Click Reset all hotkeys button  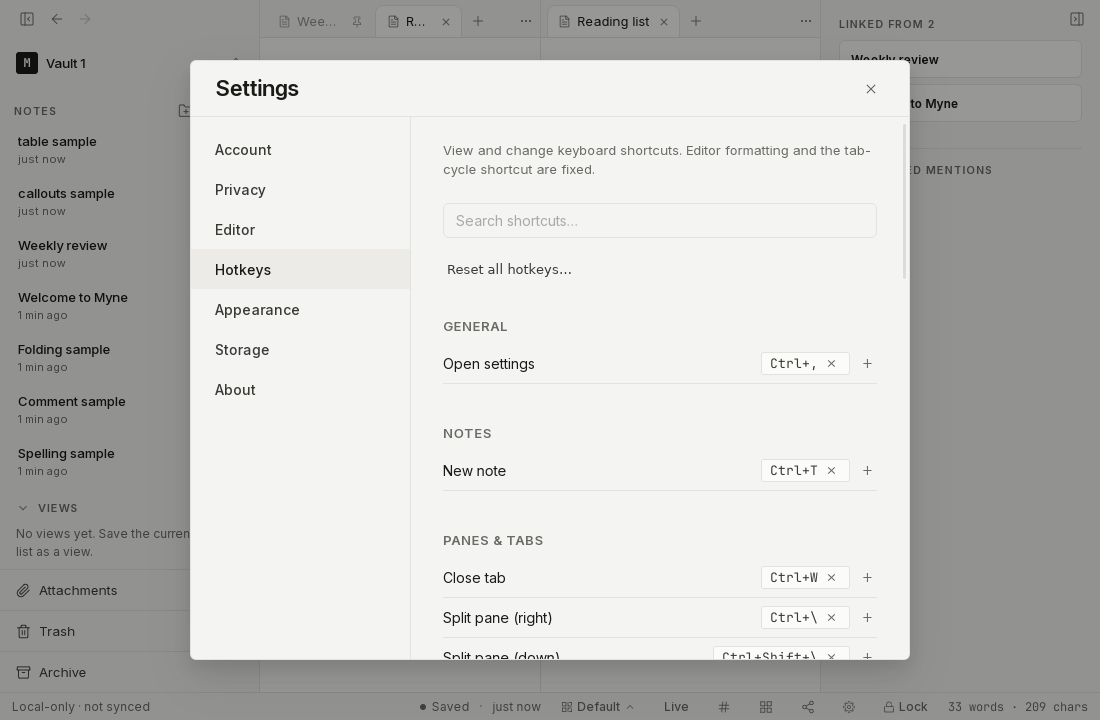pyautogui.click(x=509, y=269)
